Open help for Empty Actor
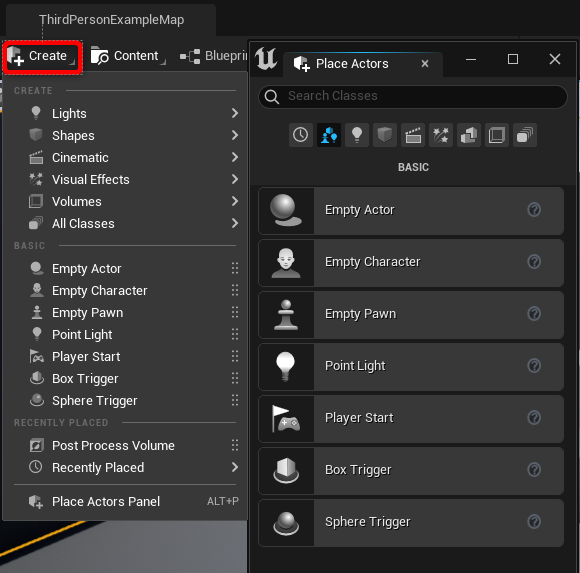The image size is (580, 573). coord(534,210)
